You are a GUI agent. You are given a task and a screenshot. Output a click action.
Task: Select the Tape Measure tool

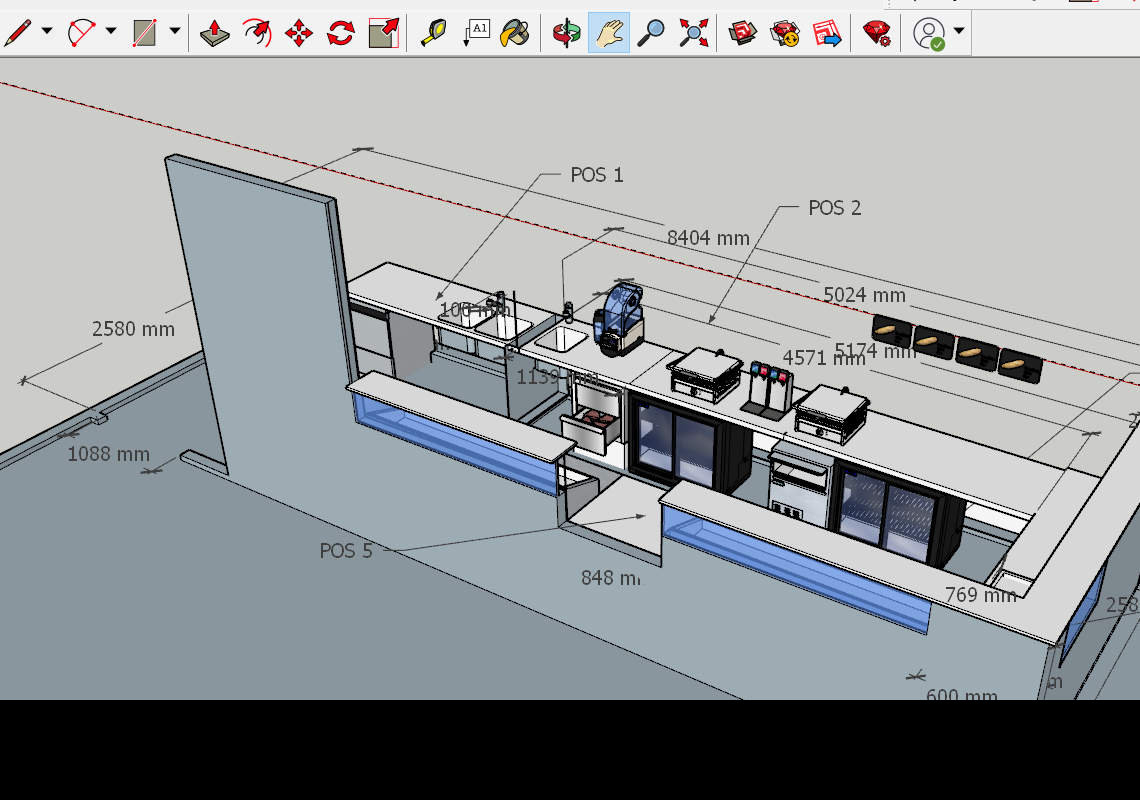(433, 33)
